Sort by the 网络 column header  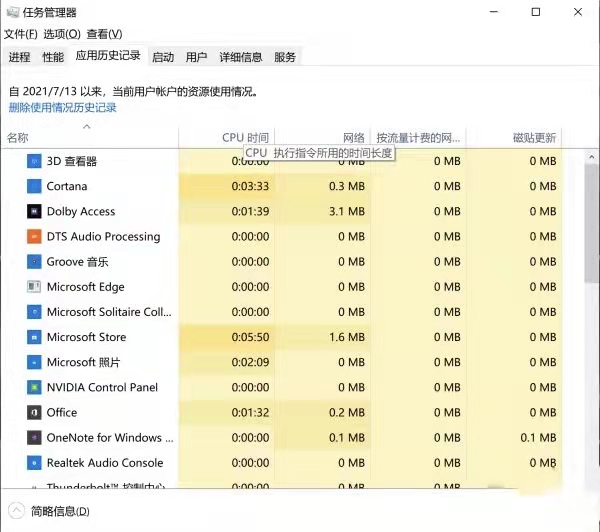point(322,137)
